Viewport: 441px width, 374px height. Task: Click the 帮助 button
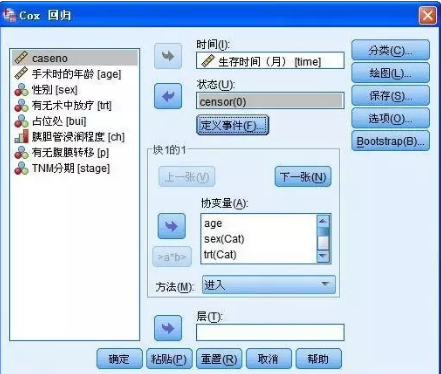pos(319,359)
